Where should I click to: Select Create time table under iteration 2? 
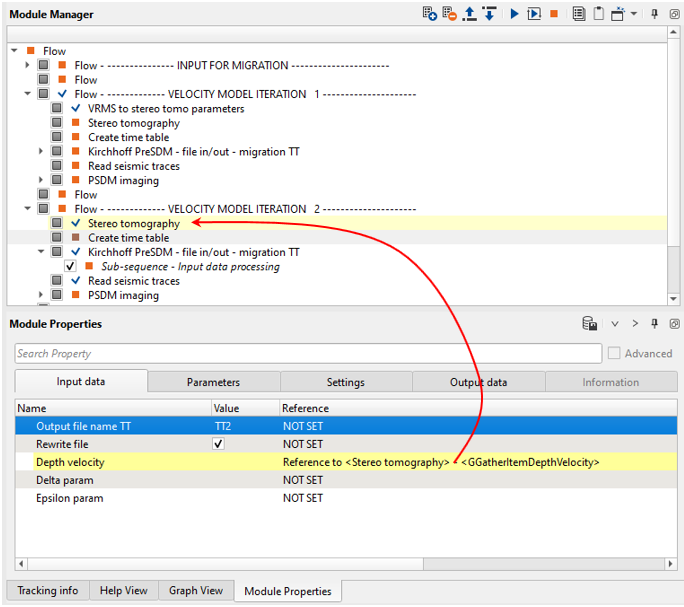pos(128,238)
